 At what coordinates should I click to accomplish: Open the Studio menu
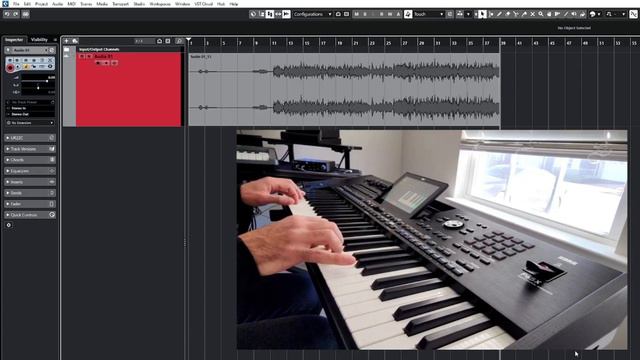coord(139,4)
